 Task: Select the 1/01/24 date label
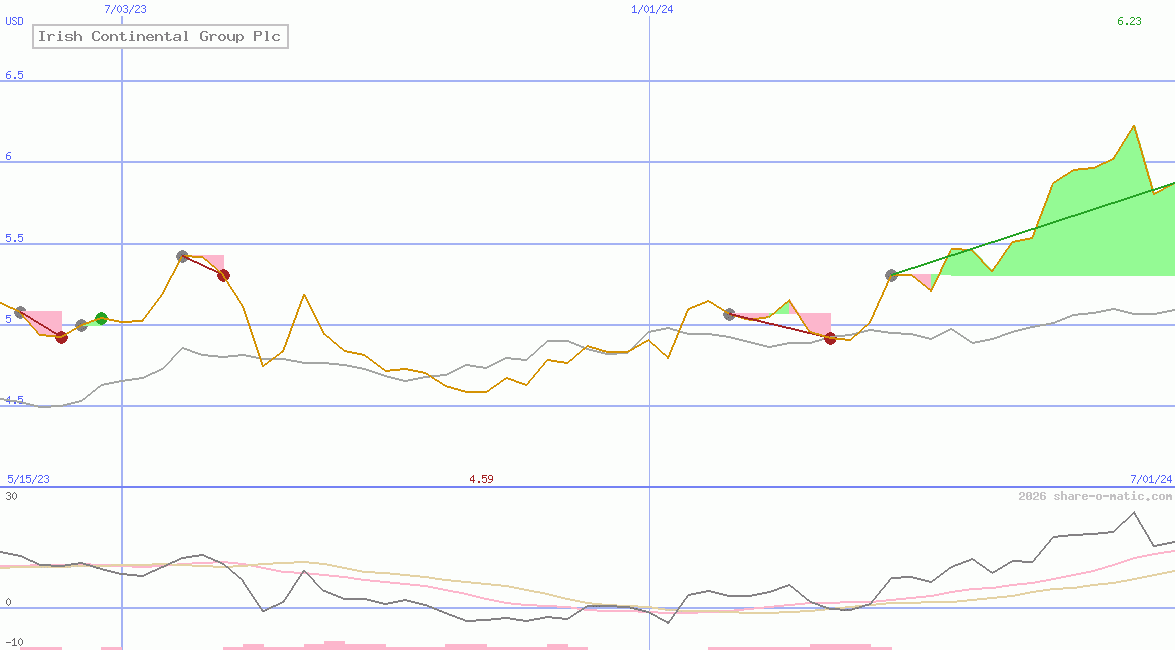(x=652, y=9)
